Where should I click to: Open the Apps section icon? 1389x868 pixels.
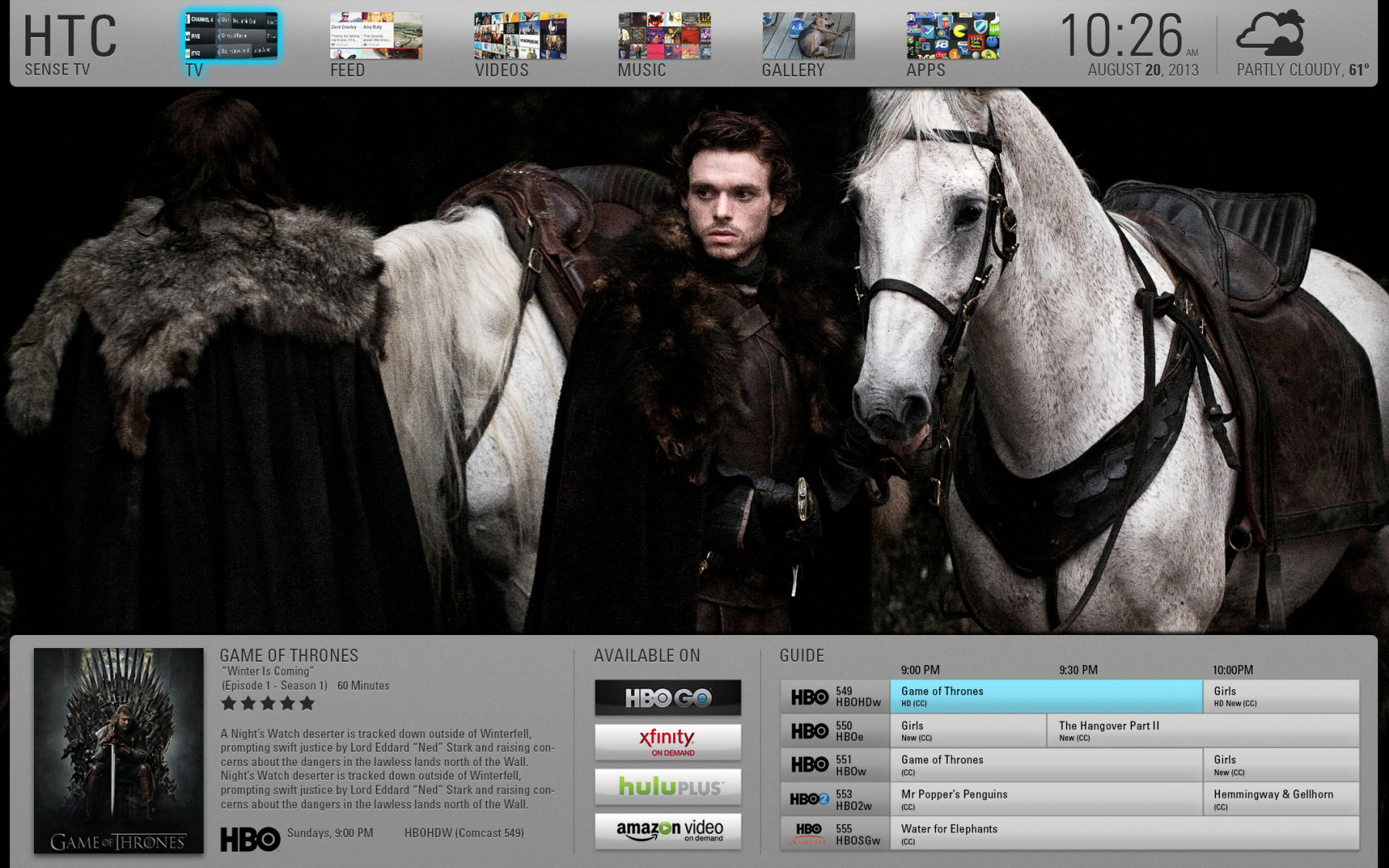pos(952,35)
